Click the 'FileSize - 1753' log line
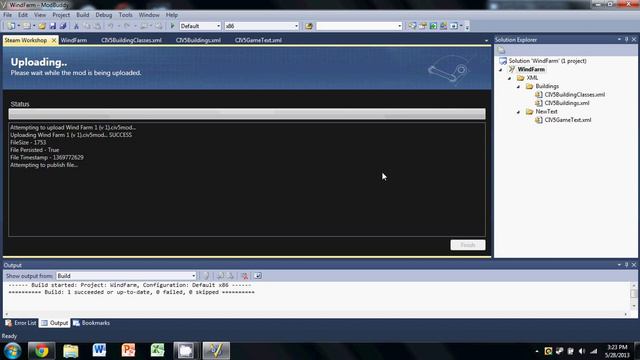The image size is (640, 360). coord(28,143)
